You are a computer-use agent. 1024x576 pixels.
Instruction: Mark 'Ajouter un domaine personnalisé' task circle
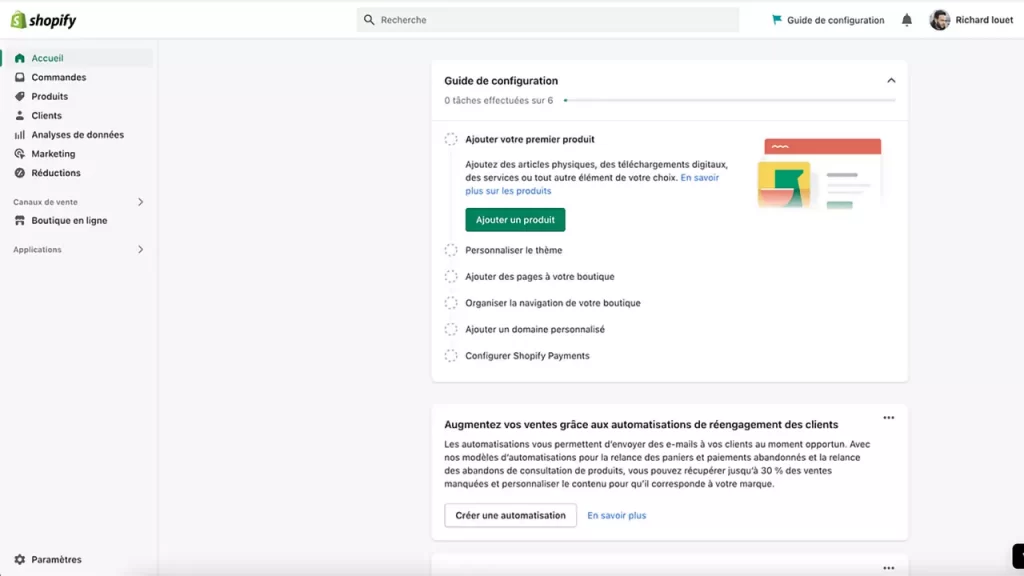(451, 329)
